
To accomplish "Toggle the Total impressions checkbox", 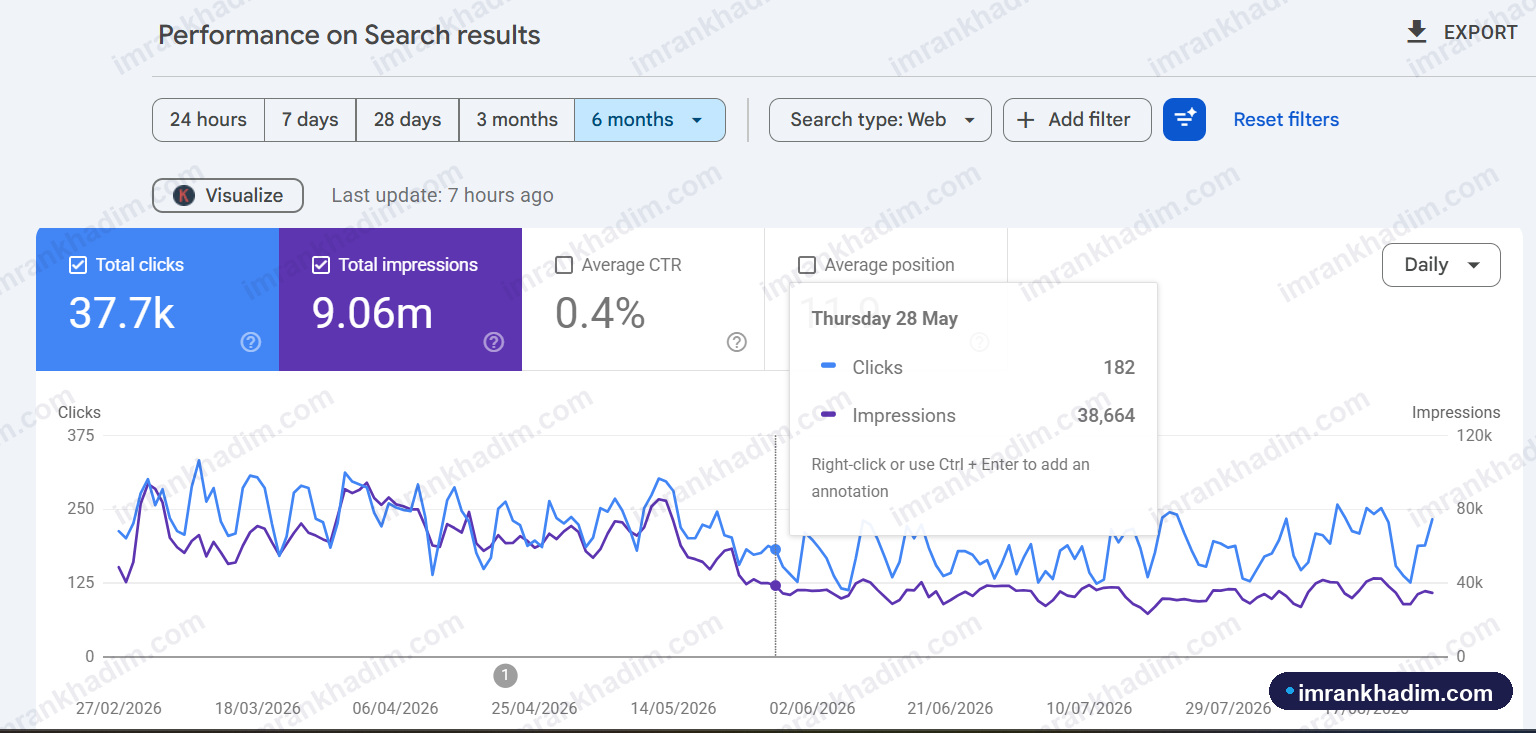I will [x=321, y=265].
